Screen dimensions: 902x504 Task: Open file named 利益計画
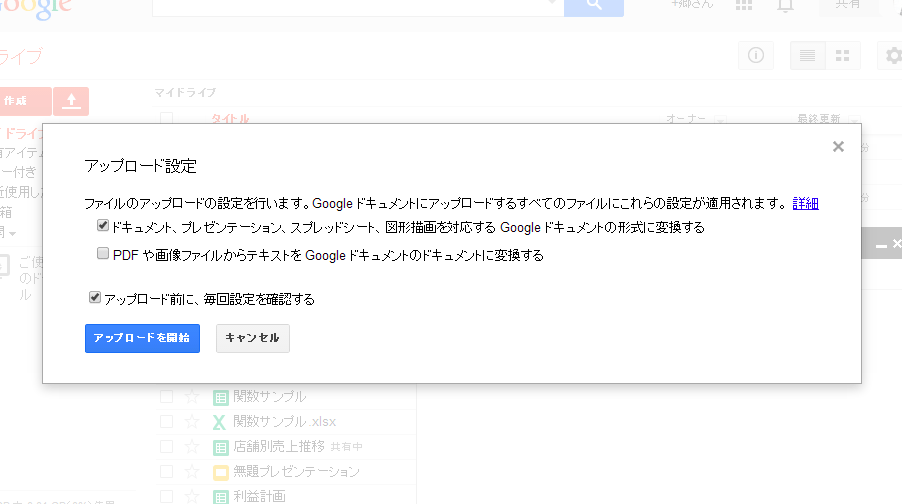259,496
